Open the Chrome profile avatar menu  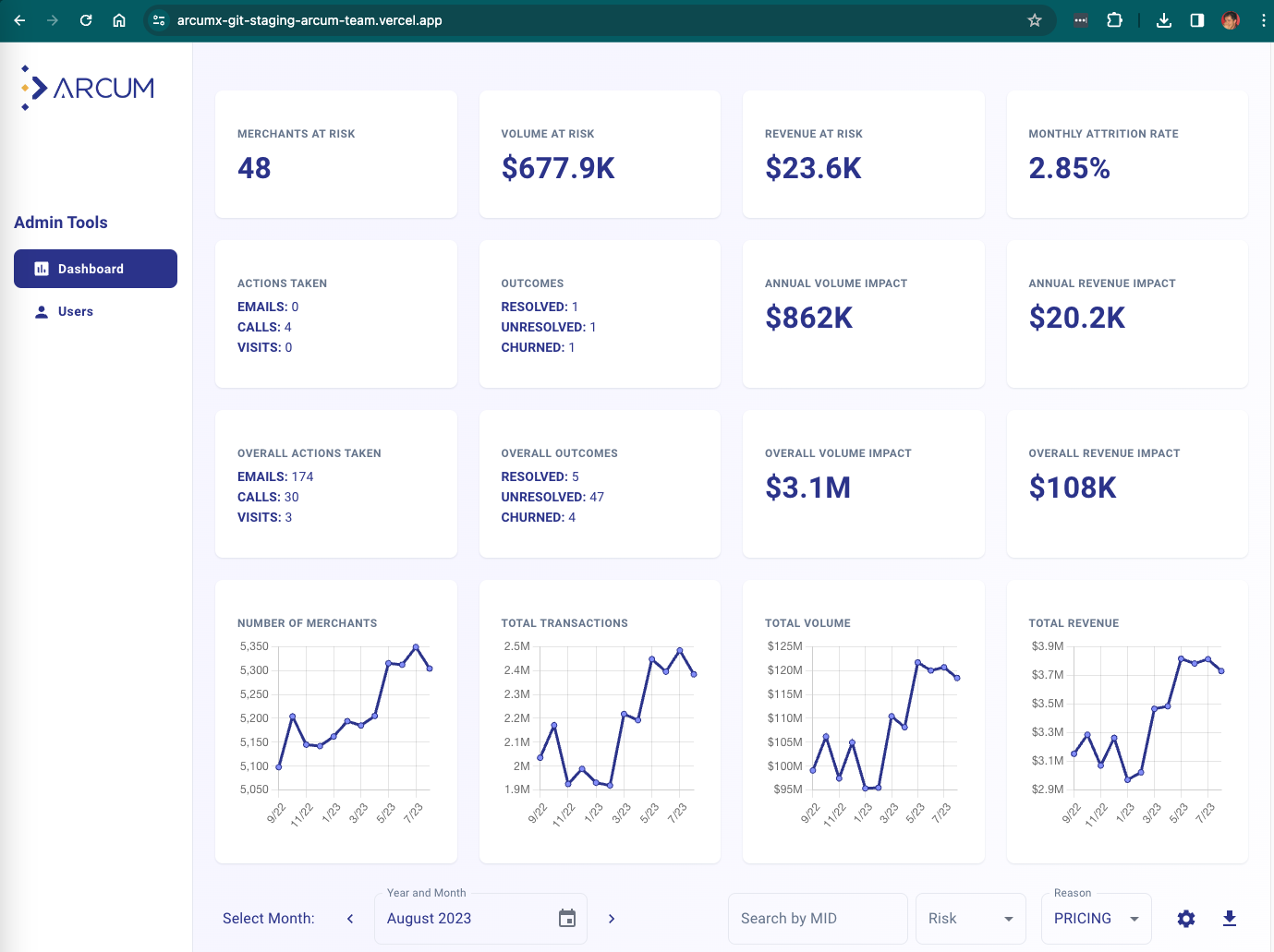pyautogui.click(x=1230, y=19)
